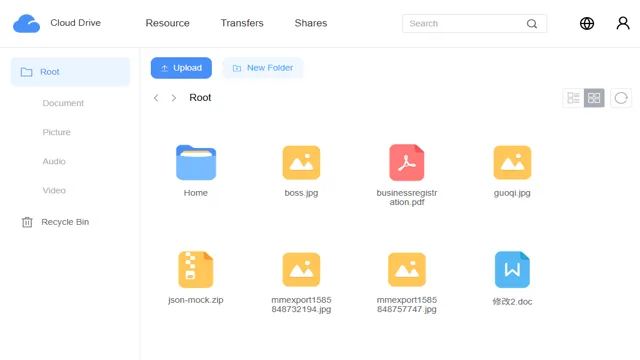Click the Root label in sidebar
The height and width of the screenshot is (360, 640).
click(50, 72)
